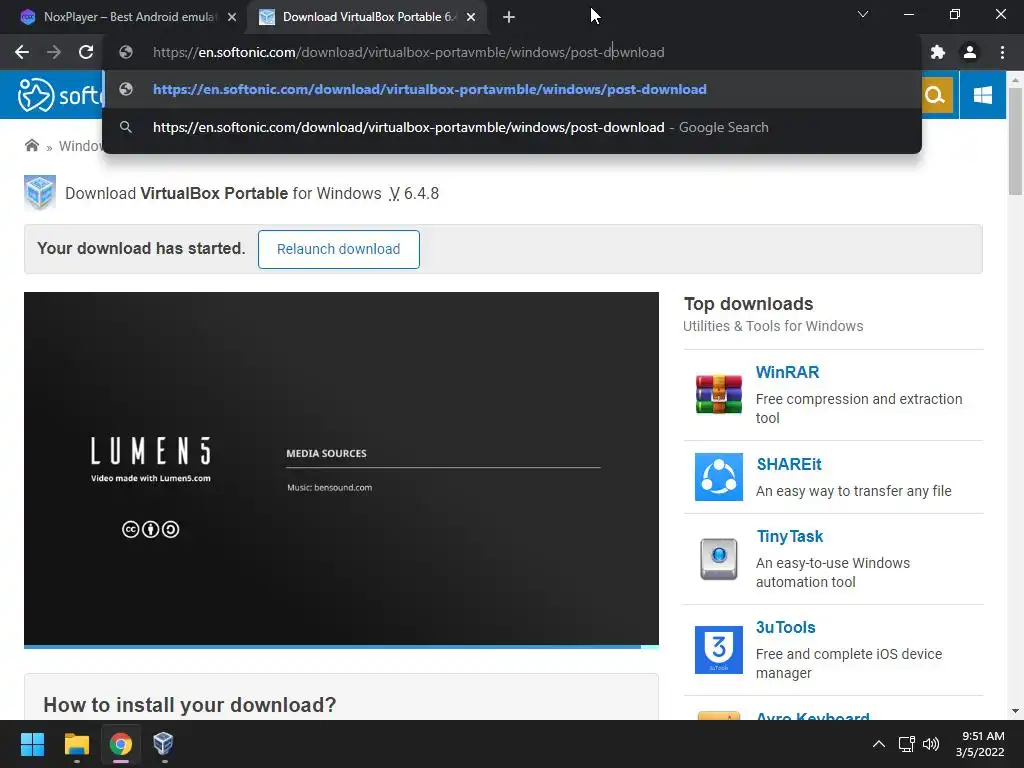Screen dimensions: 1024x768
Task: Open the Windows Start menu
Action: 32,744
